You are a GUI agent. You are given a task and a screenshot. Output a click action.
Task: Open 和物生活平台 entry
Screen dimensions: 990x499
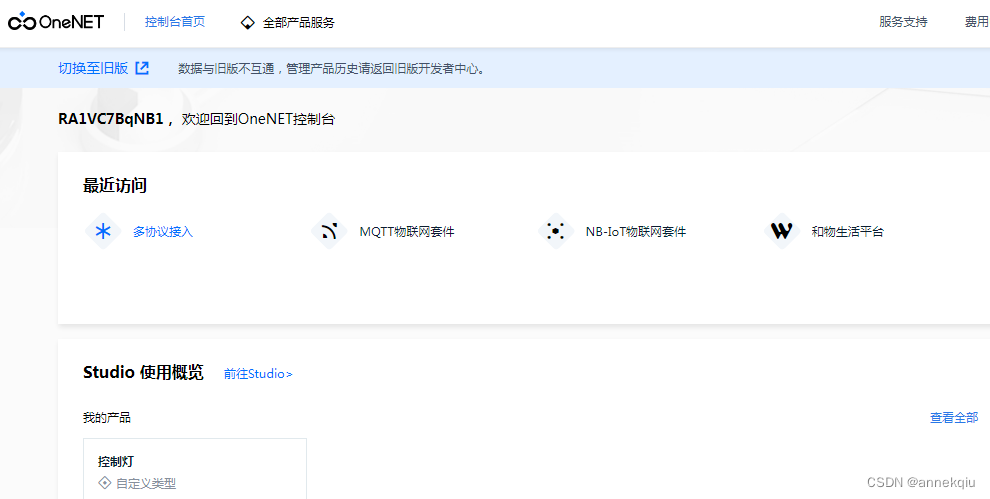coord(847,232)
